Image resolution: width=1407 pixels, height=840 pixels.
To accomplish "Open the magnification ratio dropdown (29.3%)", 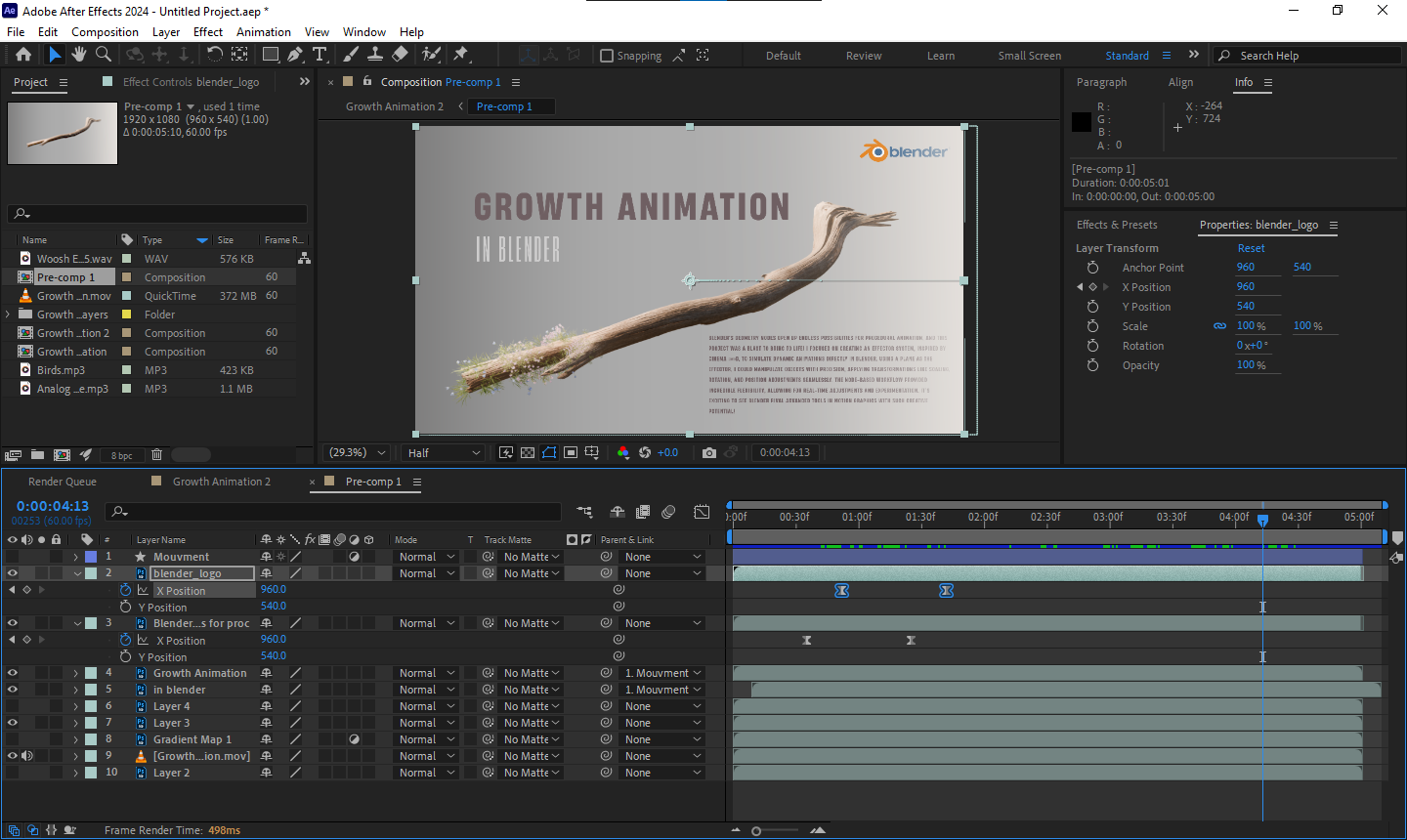I will pyautogui.click(x=357, y=452).
